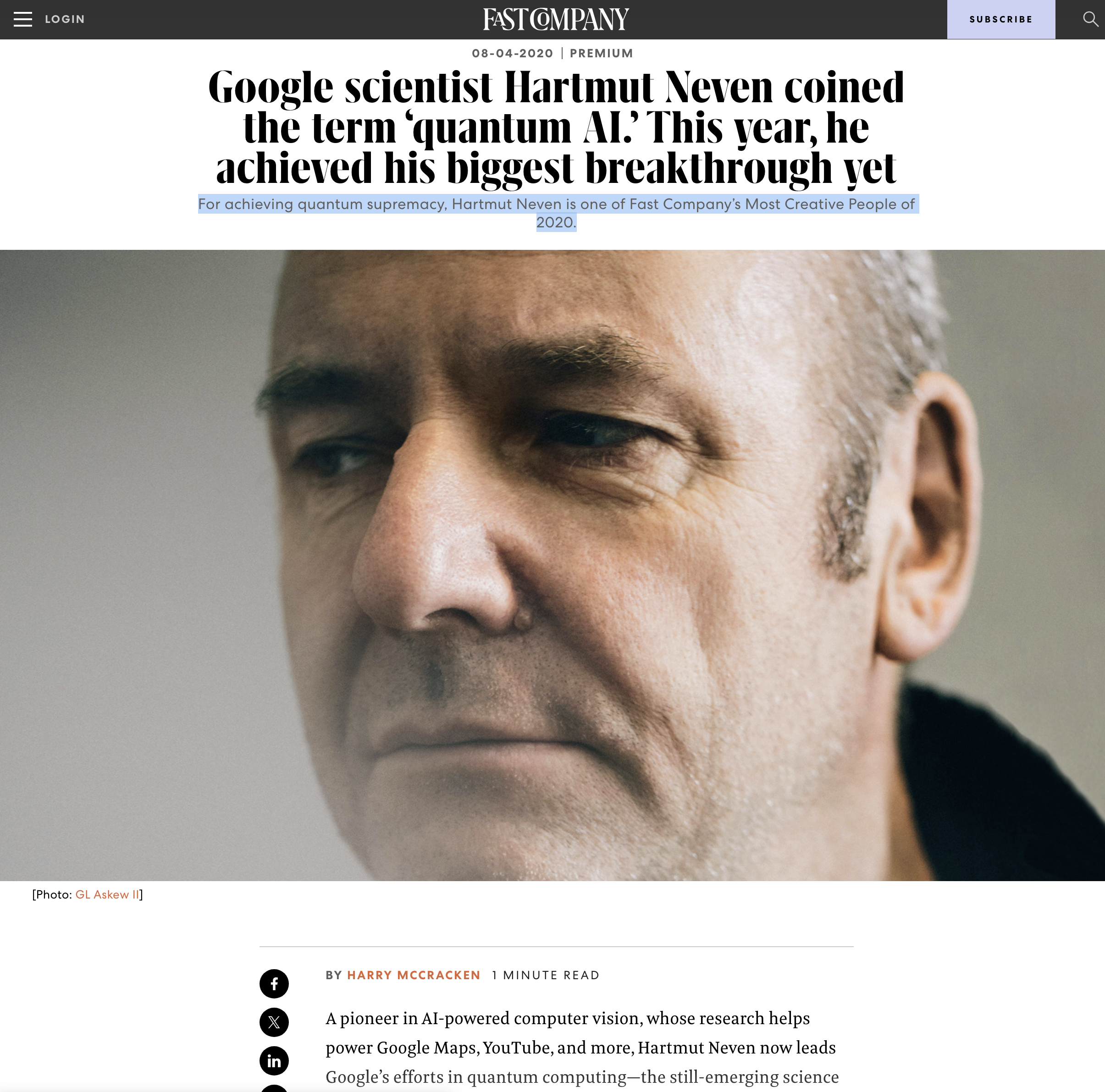Open the hamburger navigation menu
This screenshot has width=1105, height=1092.
[x=23, y=19]
